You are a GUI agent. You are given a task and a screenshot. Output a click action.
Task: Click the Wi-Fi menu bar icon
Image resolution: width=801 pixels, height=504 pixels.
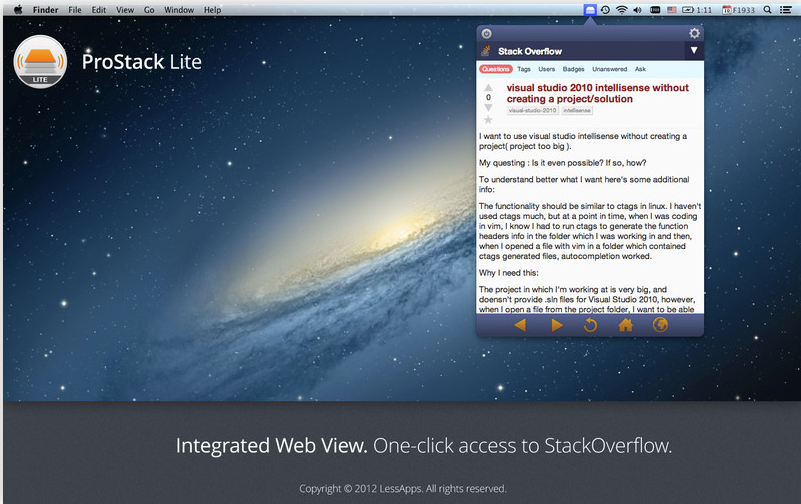[x=621, y=10]
